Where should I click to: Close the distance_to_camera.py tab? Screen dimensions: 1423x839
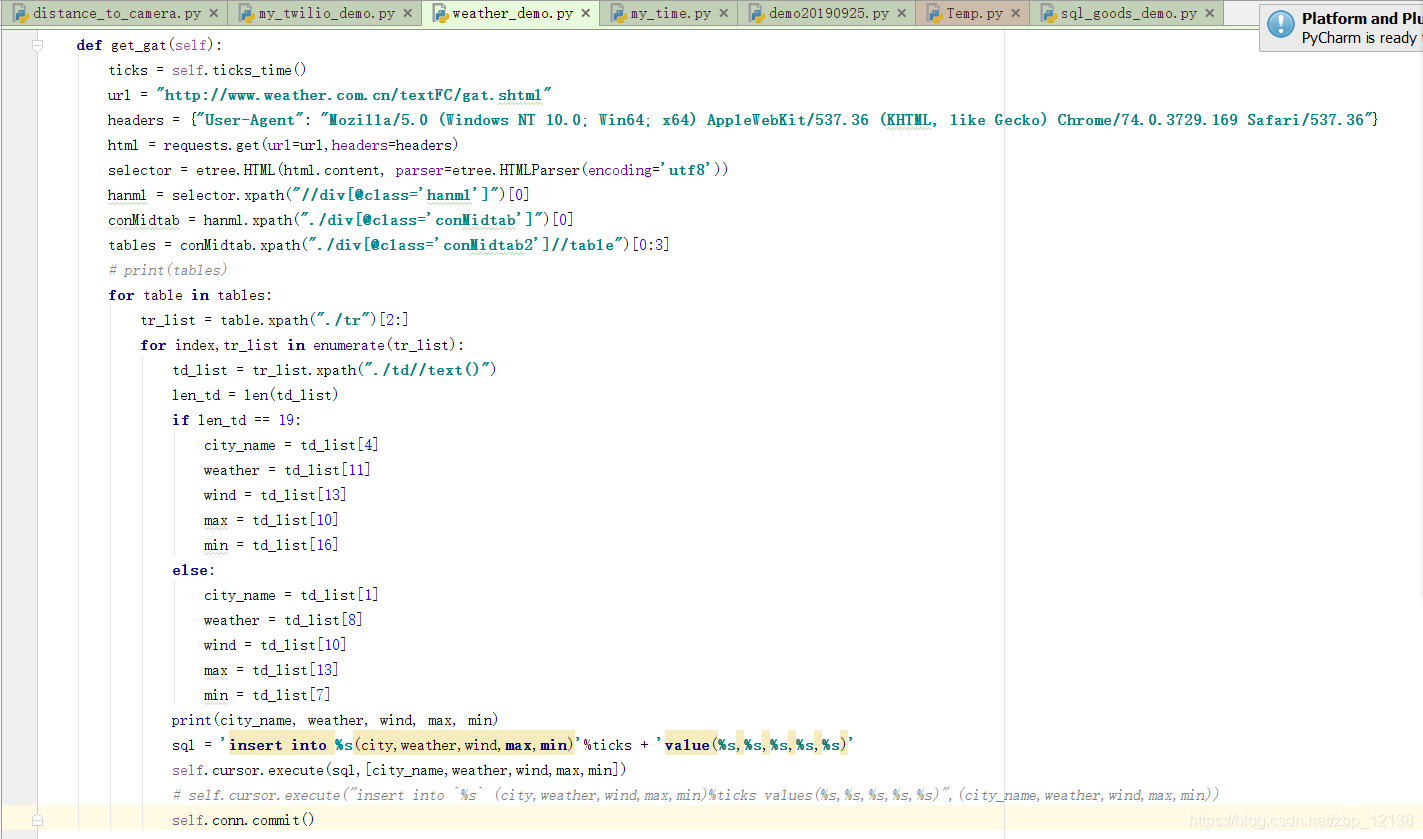(213, 14)
